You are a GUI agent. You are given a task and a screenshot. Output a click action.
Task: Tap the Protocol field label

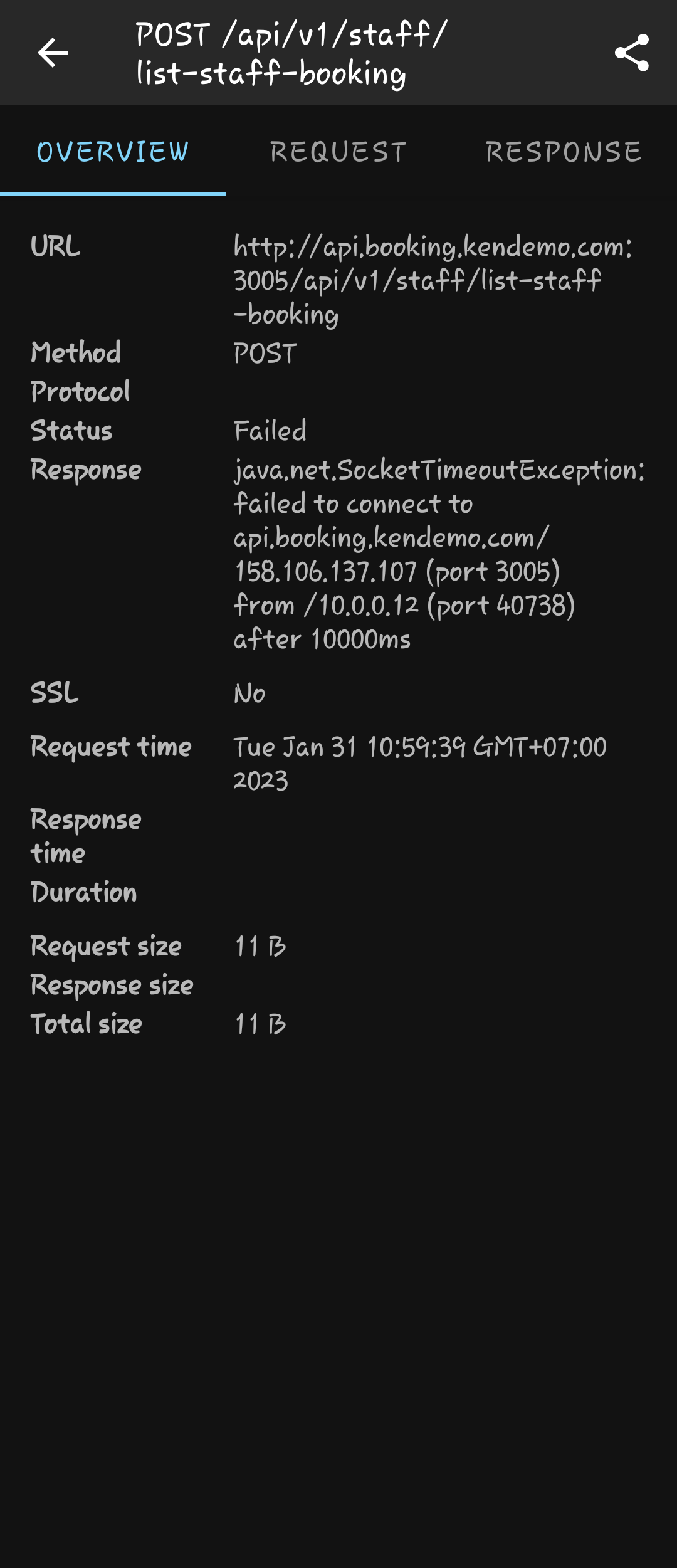[x=80, y=392]
